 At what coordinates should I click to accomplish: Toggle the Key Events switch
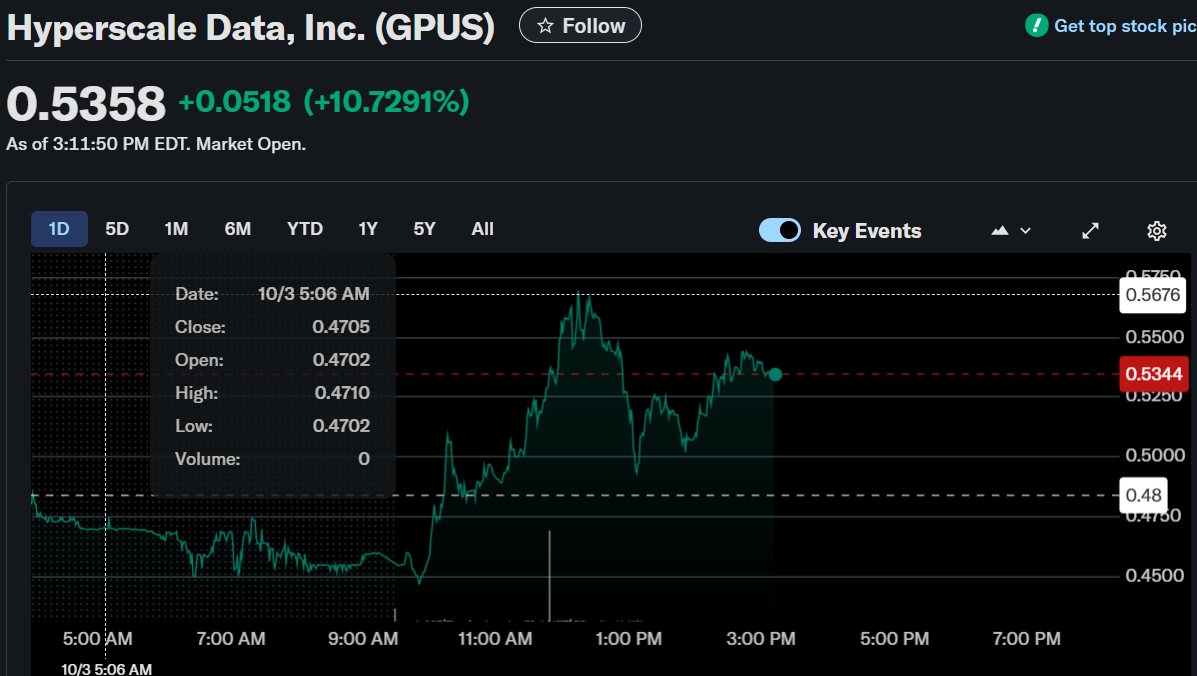(780, 231)
